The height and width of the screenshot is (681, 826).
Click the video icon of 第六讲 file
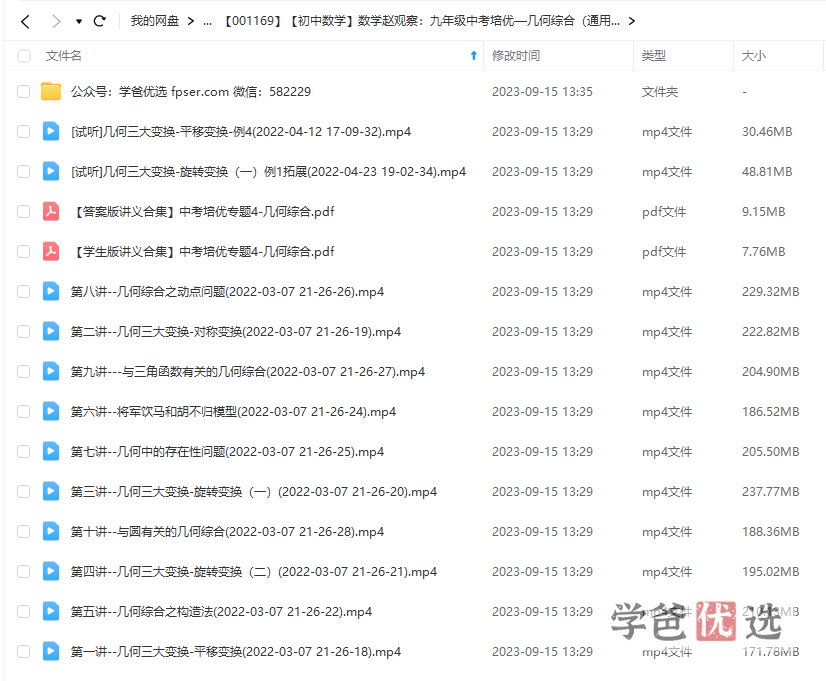click(x=51, y=411)
